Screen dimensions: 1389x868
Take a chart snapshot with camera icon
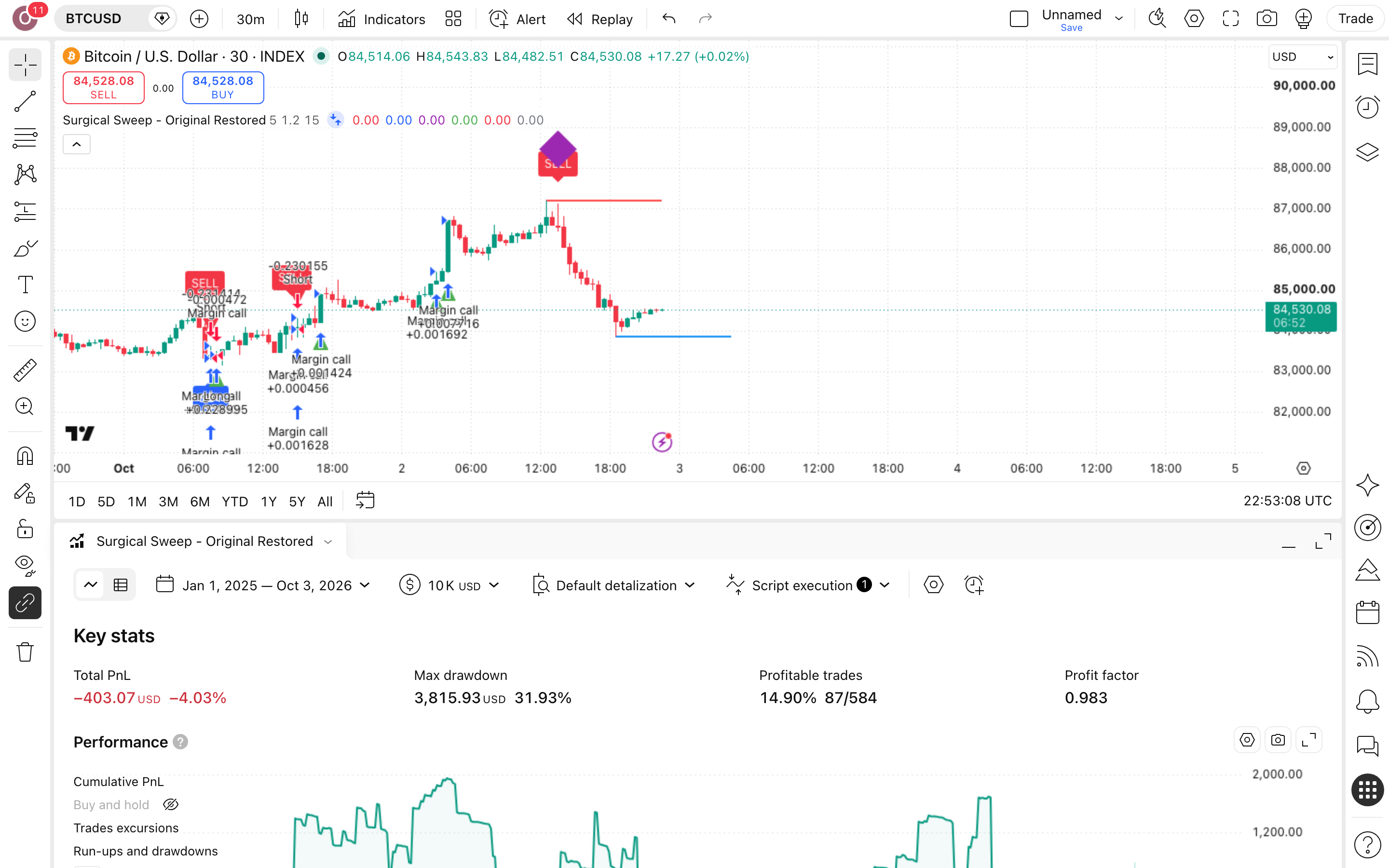point(1267,19)
